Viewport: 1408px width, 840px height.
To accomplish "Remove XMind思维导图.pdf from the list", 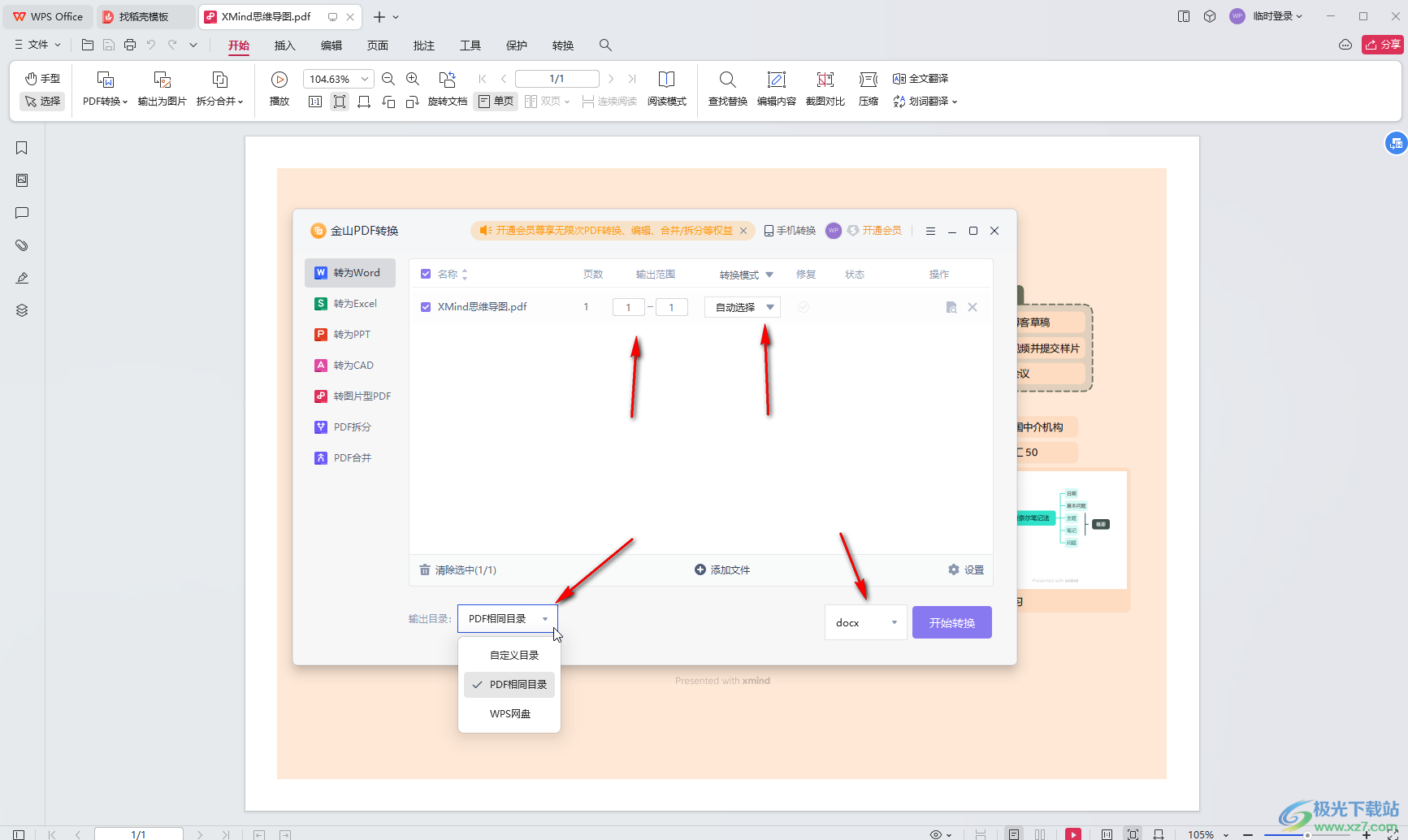I will coord(973,307).
